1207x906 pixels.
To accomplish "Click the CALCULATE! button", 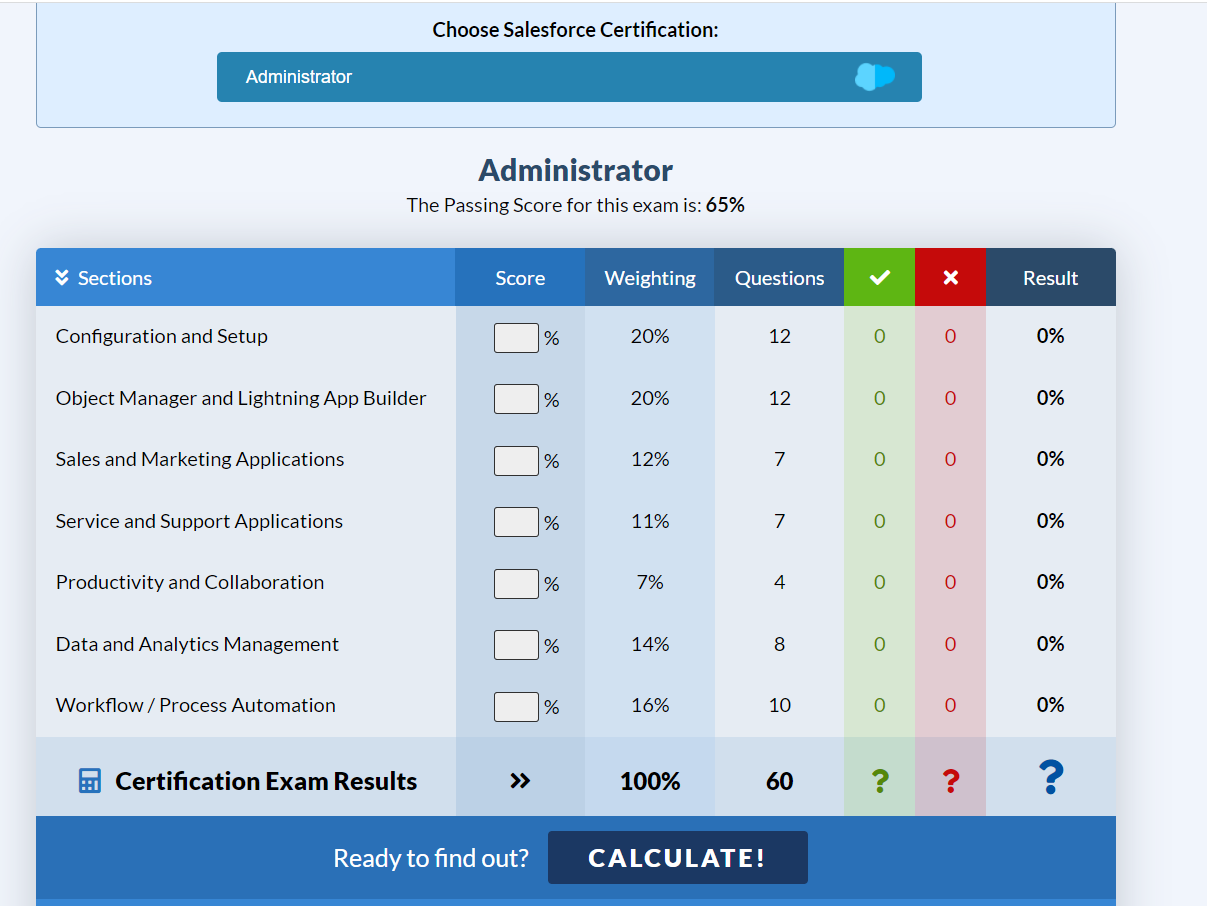I will coord(678,858).
